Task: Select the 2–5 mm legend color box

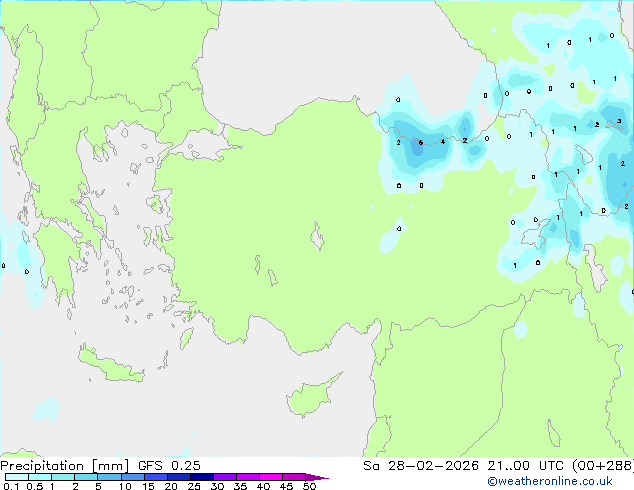Action: coord(86,477)
